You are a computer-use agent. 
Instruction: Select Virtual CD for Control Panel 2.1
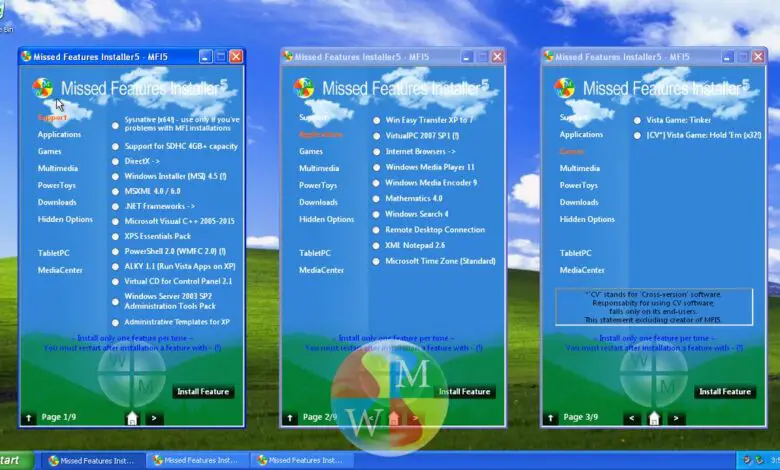(x=115, y=282)
